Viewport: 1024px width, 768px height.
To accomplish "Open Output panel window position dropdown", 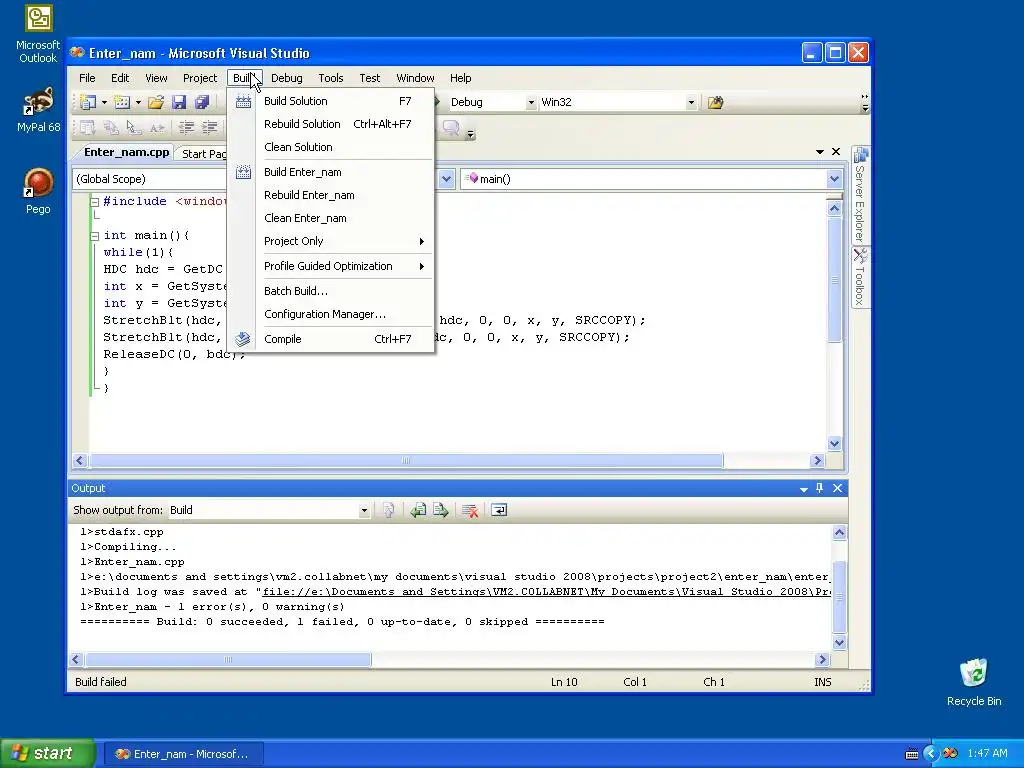I will pyautogui.click(x=804, y=488).
